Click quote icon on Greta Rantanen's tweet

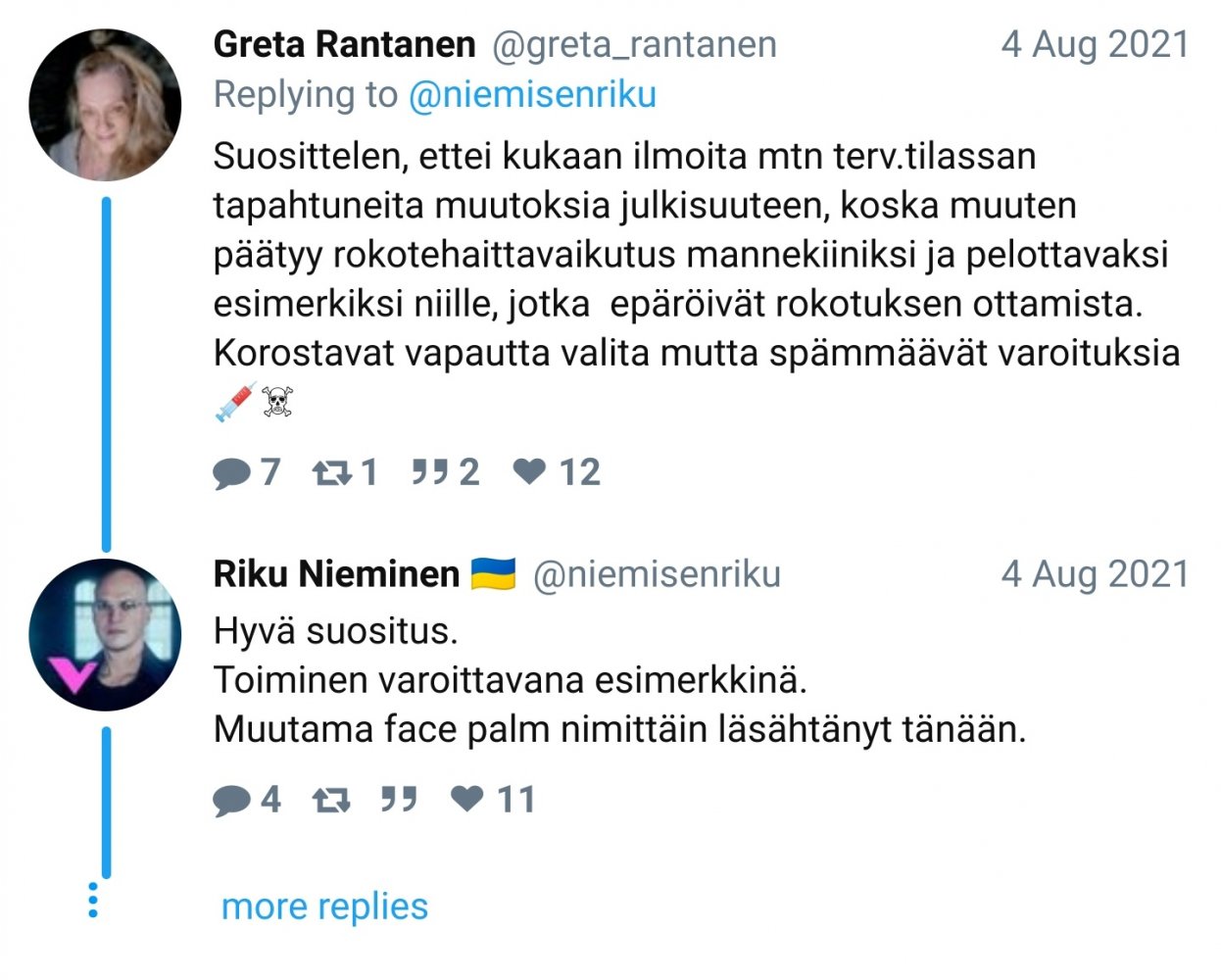(429, 472)
